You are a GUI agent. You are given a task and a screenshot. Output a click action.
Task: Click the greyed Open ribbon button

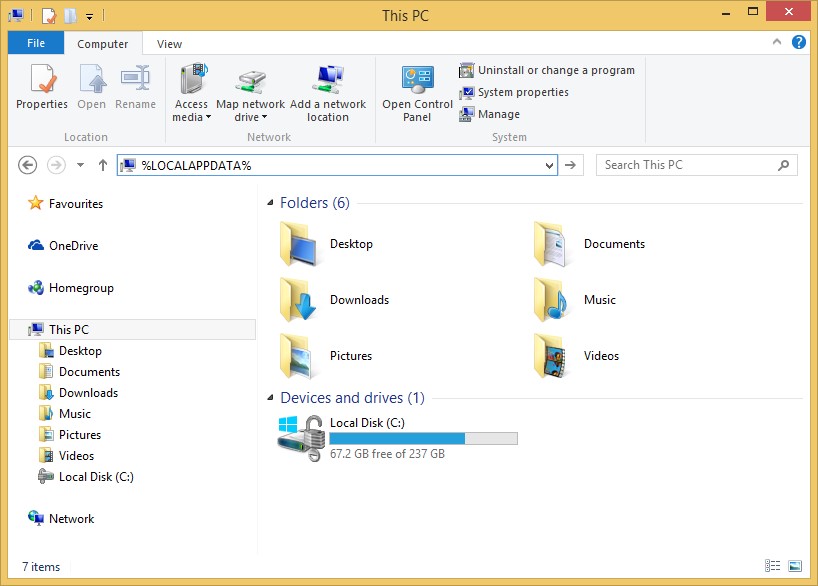[92, 87]
